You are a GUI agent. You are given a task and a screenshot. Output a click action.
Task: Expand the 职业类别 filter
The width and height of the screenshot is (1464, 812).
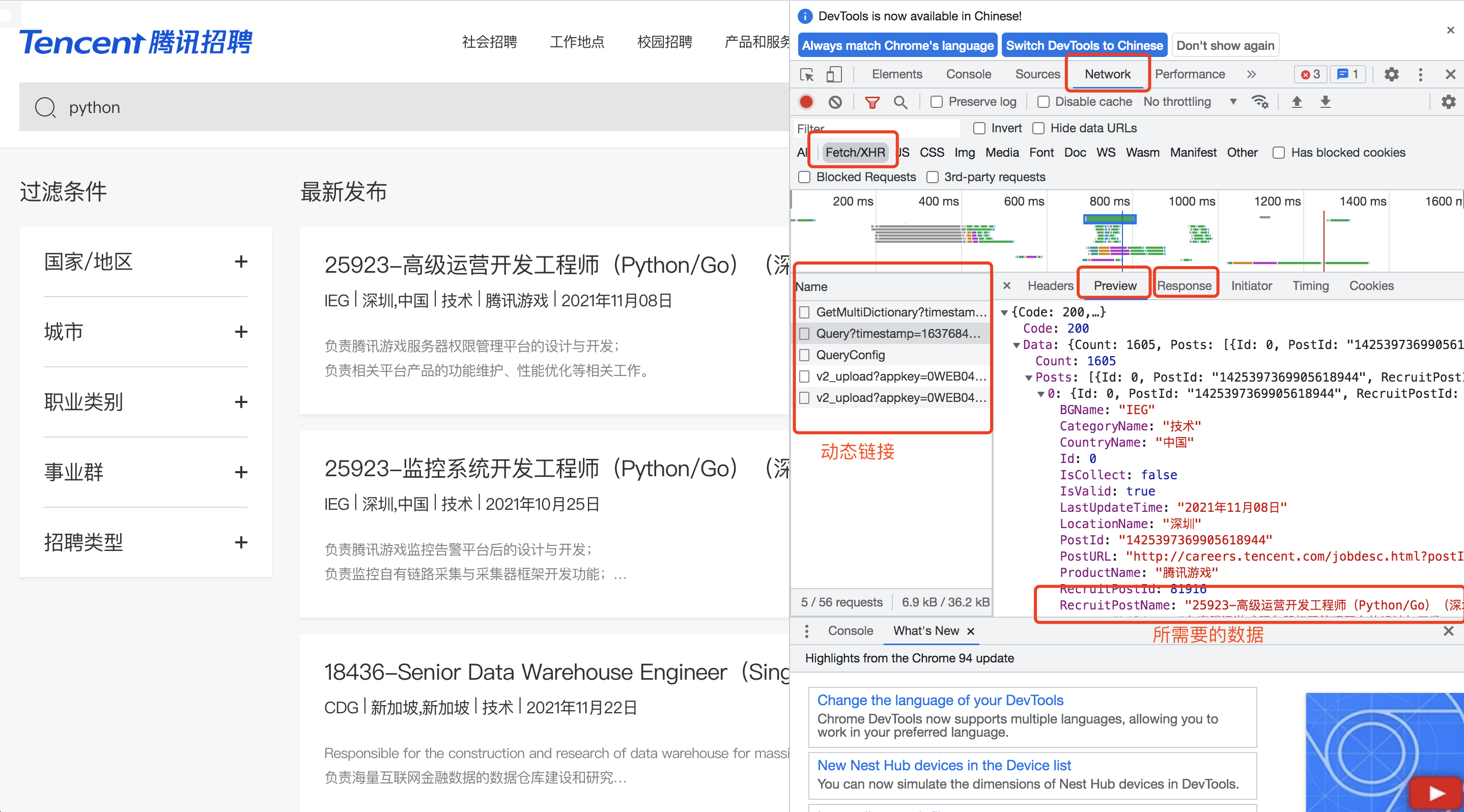point(241,402)
